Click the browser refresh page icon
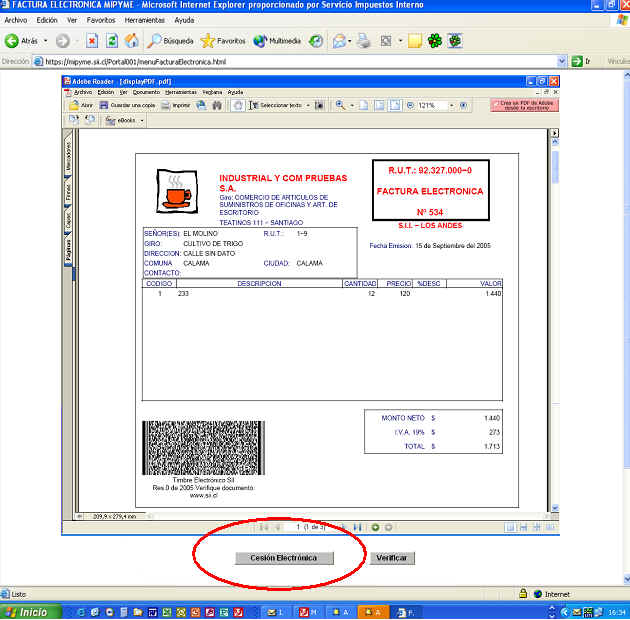This screenshot has width=630, height=620. click(112, 41)
